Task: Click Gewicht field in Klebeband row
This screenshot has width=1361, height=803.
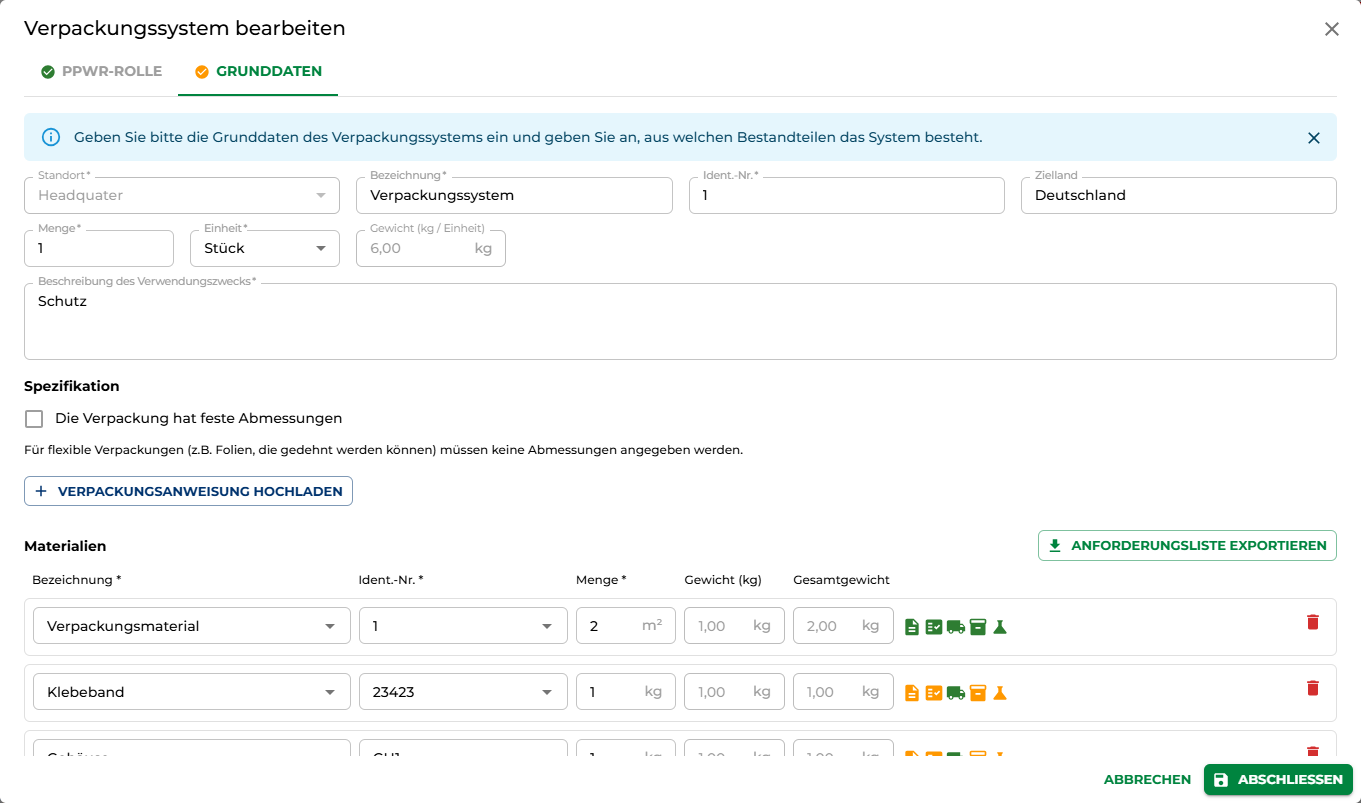Action: pyautogui.click(x=734, y=692)
